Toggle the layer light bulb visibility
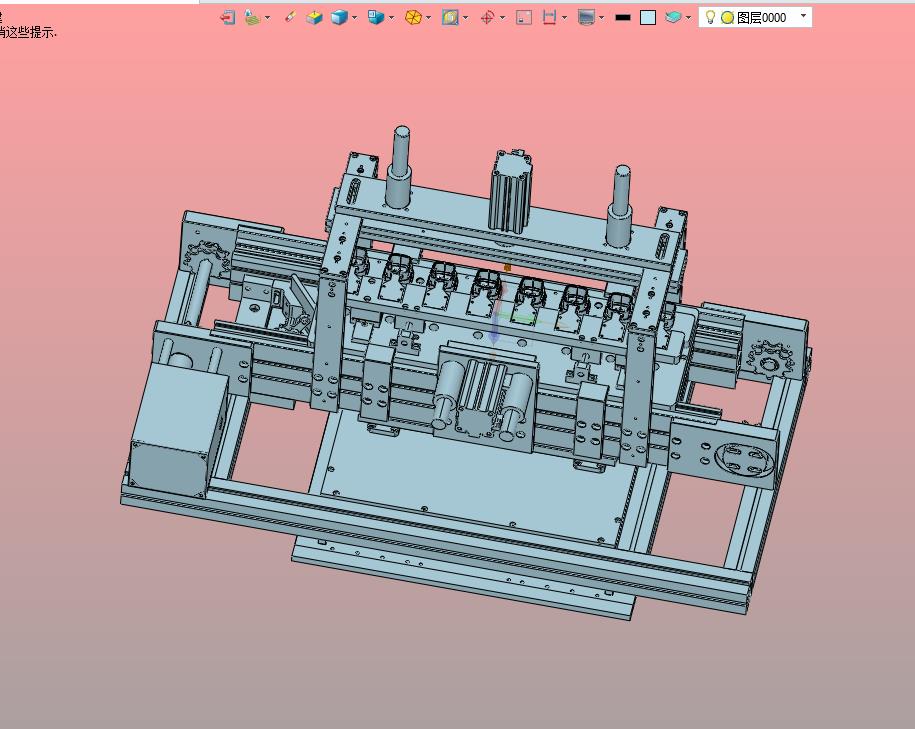915x729 pixels. click(710, 17)
